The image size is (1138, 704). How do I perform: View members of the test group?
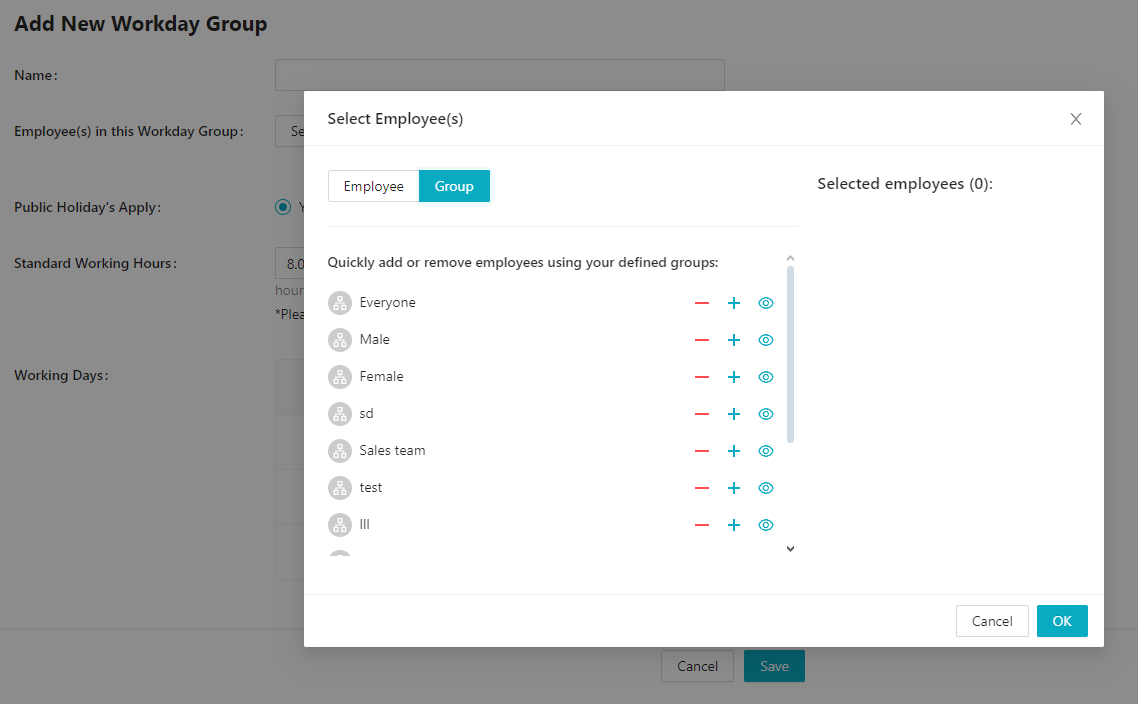click(x=766, y=488)
